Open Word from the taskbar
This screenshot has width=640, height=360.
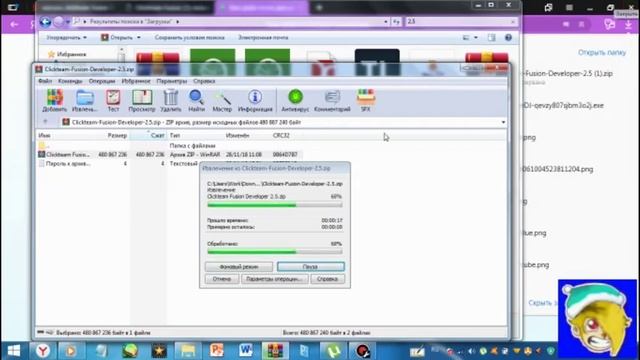(246, 351)
